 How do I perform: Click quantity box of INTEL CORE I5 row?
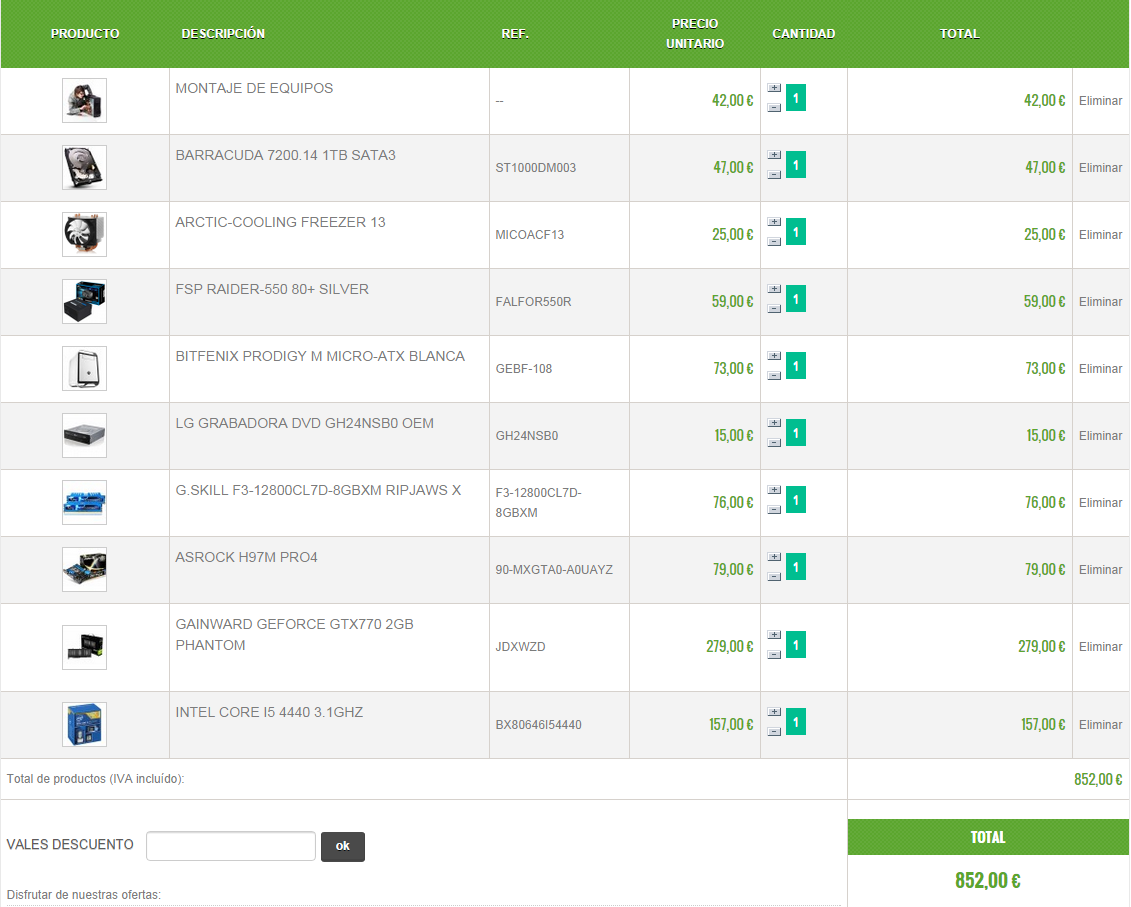796,722
